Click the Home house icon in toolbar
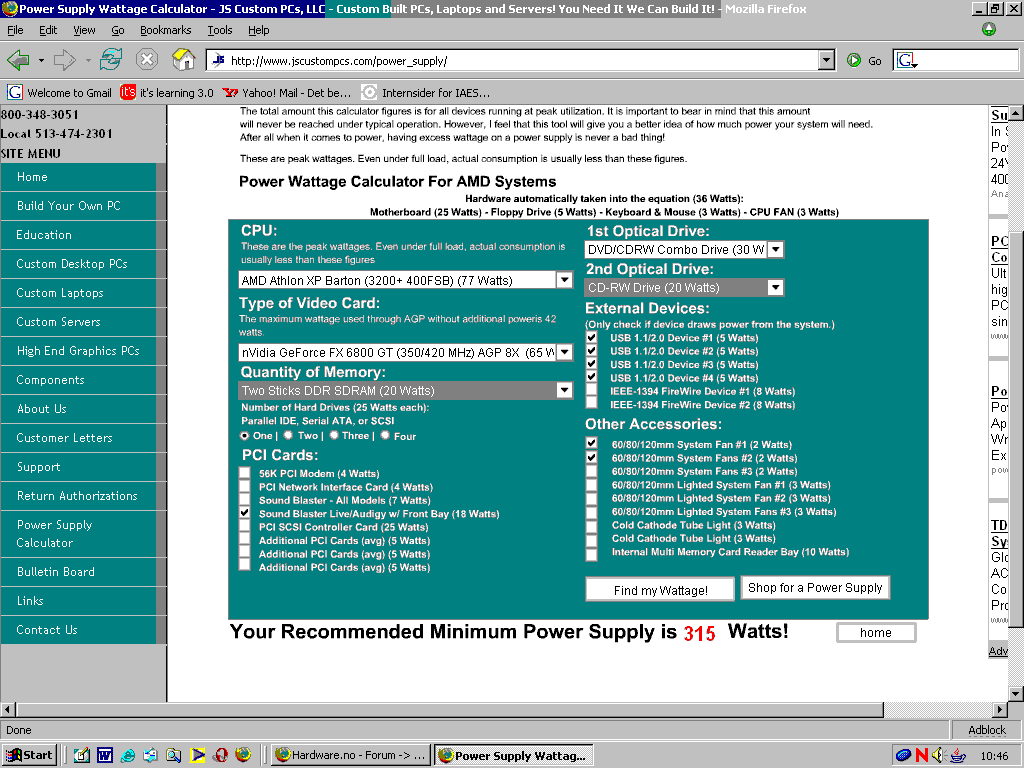Screen dimensions: 1024x768 pyautogui.click(x=183, y=60)
